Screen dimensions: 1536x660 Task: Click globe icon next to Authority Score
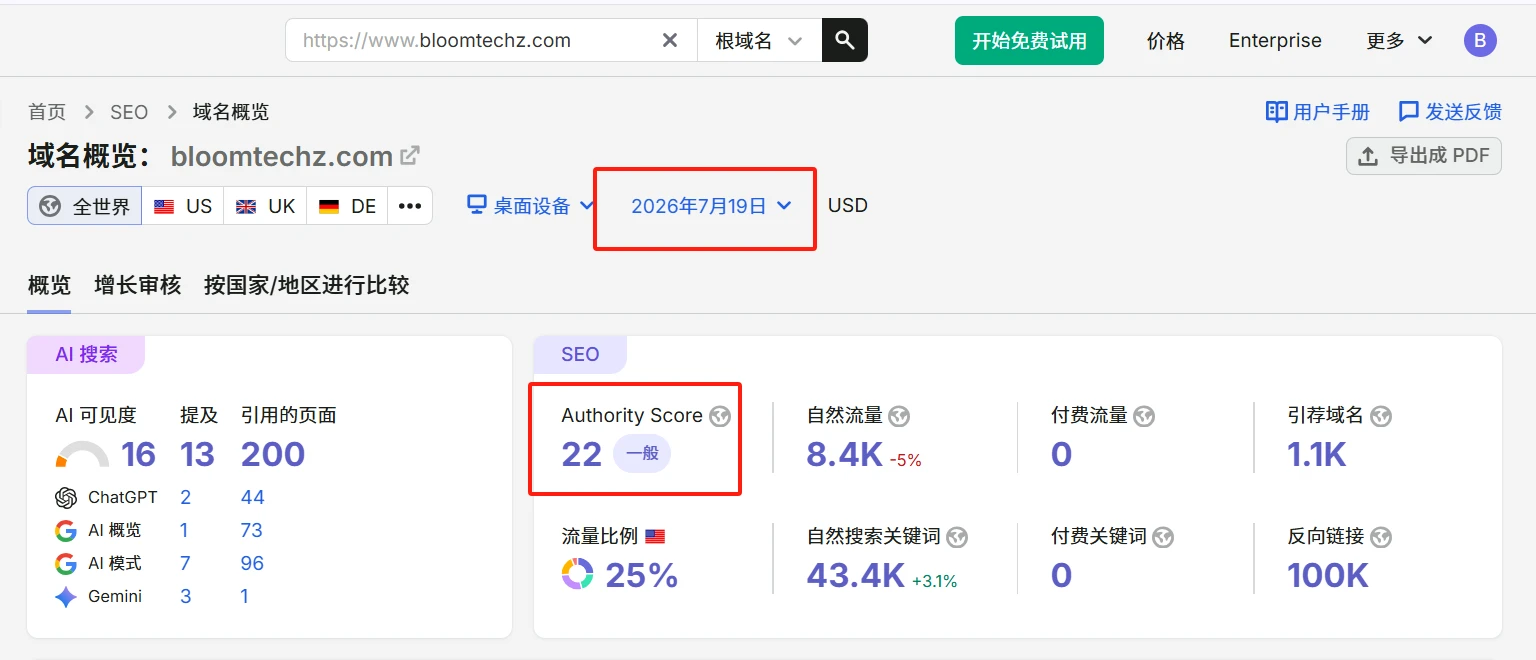tap(720, 416)
